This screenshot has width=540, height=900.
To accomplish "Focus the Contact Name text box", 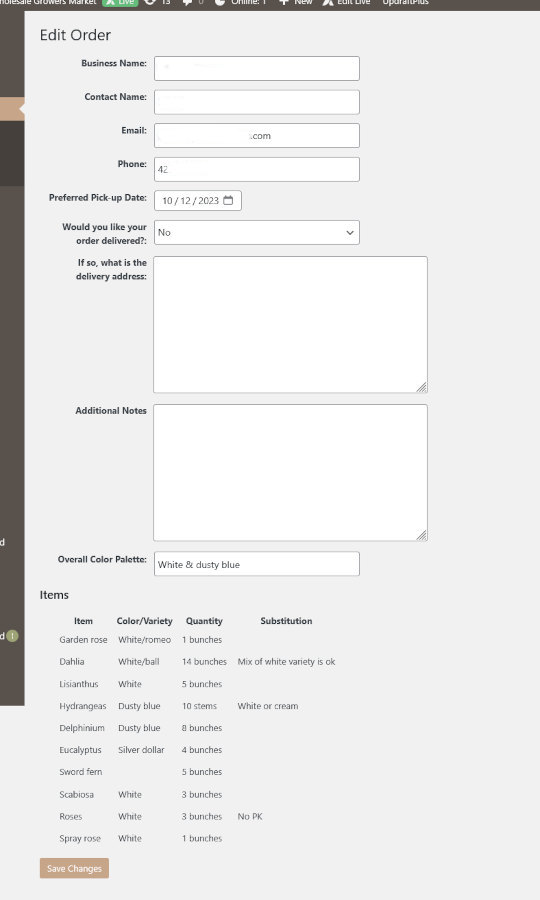I will pos(257,102).
